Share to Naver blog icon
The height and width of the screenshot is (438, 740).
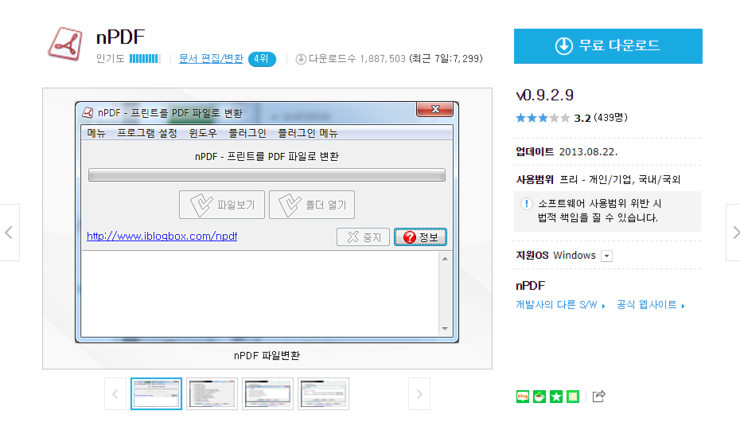pyautogui.click(x=522, y=396)
